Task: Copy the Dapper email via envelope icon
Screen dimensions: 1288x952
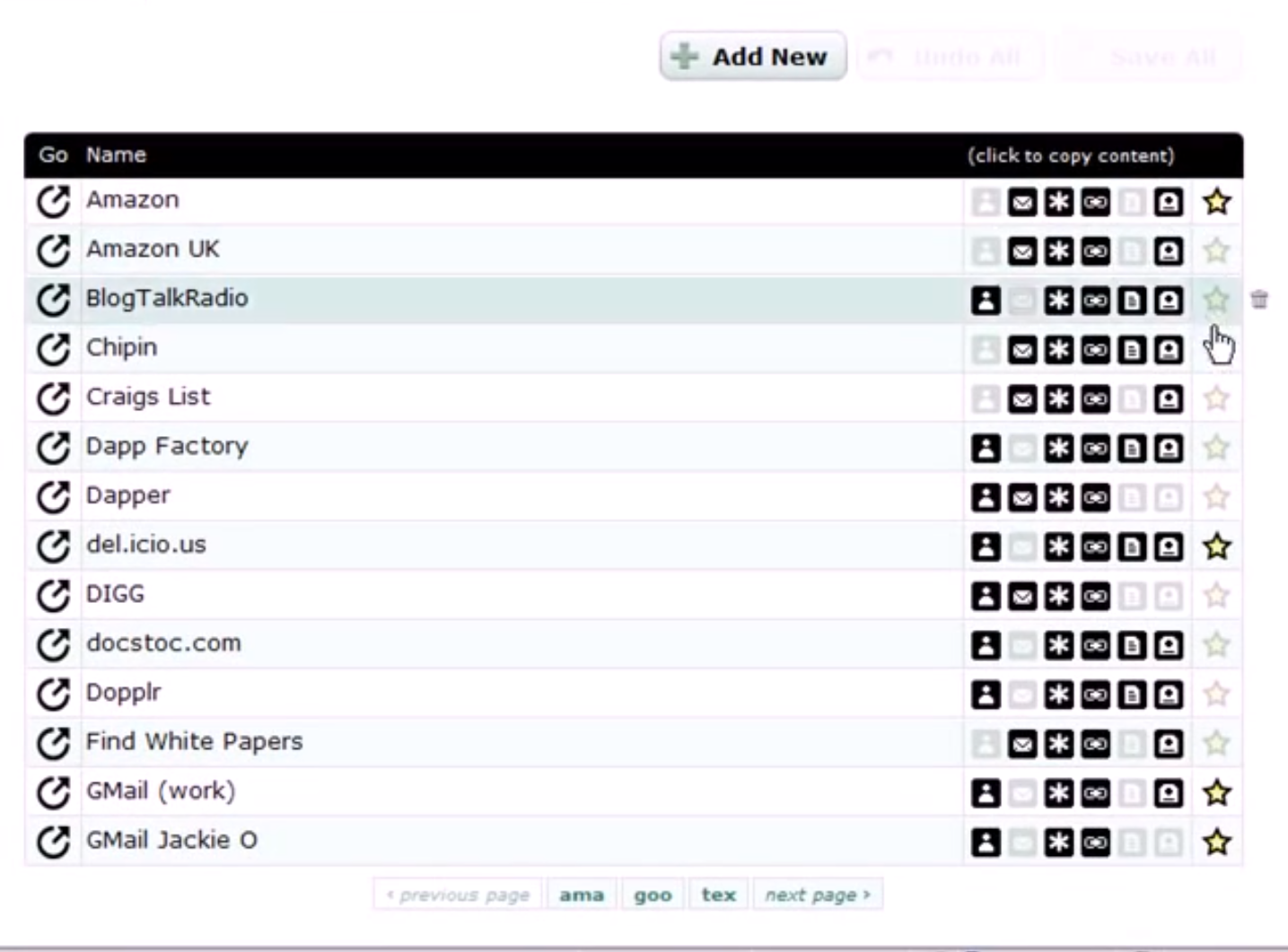Action: tap(1022, 498)
